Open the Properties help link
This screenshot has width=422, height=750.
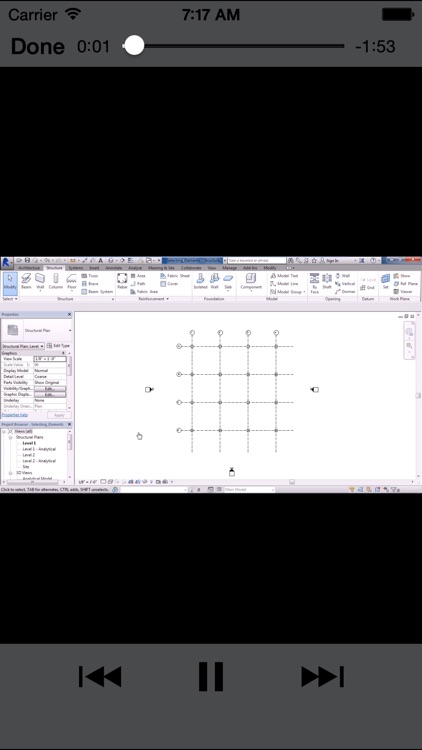pyautogui.click(x=14, y=415)
